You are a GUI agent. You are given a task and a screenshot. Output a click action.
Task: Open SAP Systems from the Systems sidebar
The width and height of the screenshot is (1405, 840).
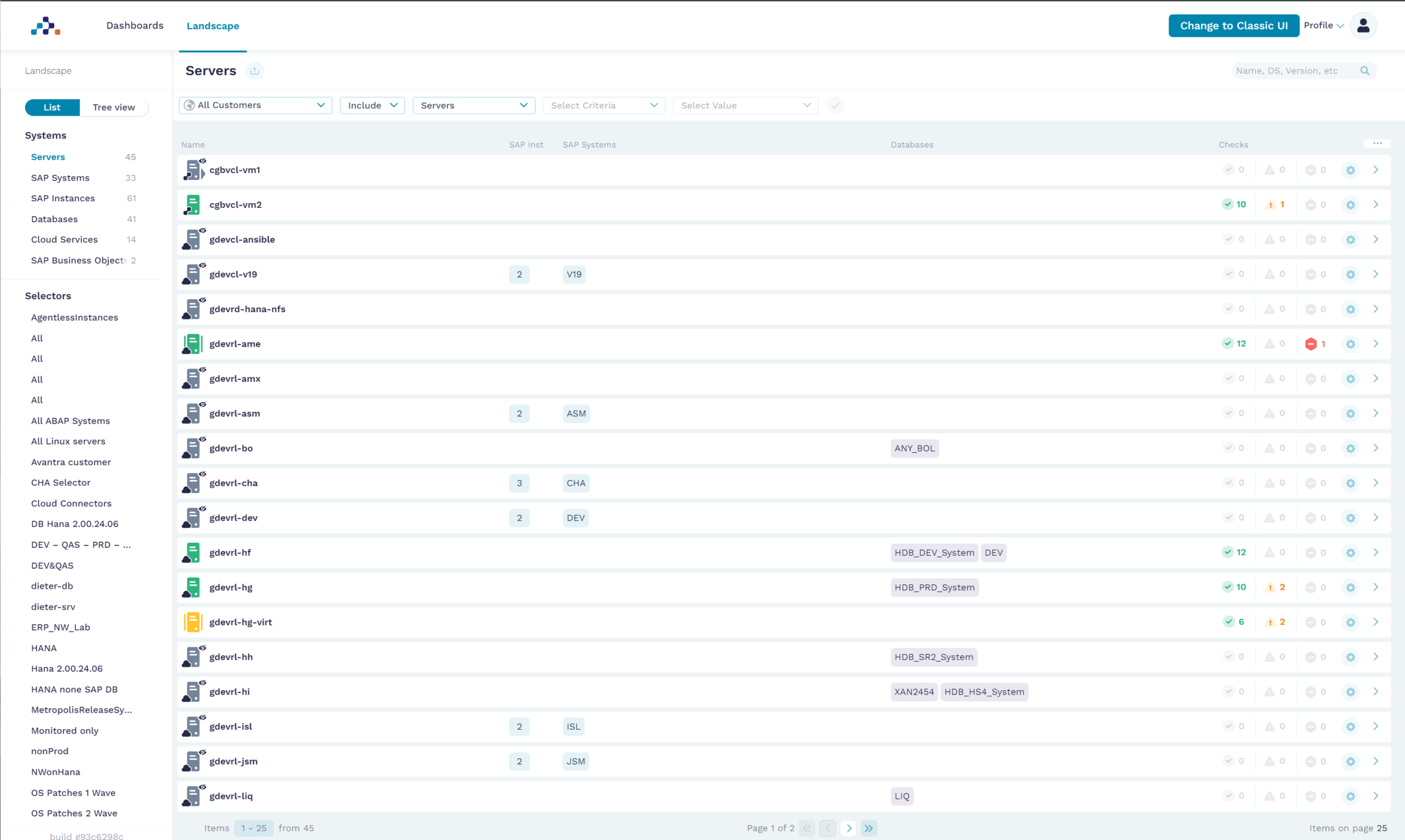point(60,177)
